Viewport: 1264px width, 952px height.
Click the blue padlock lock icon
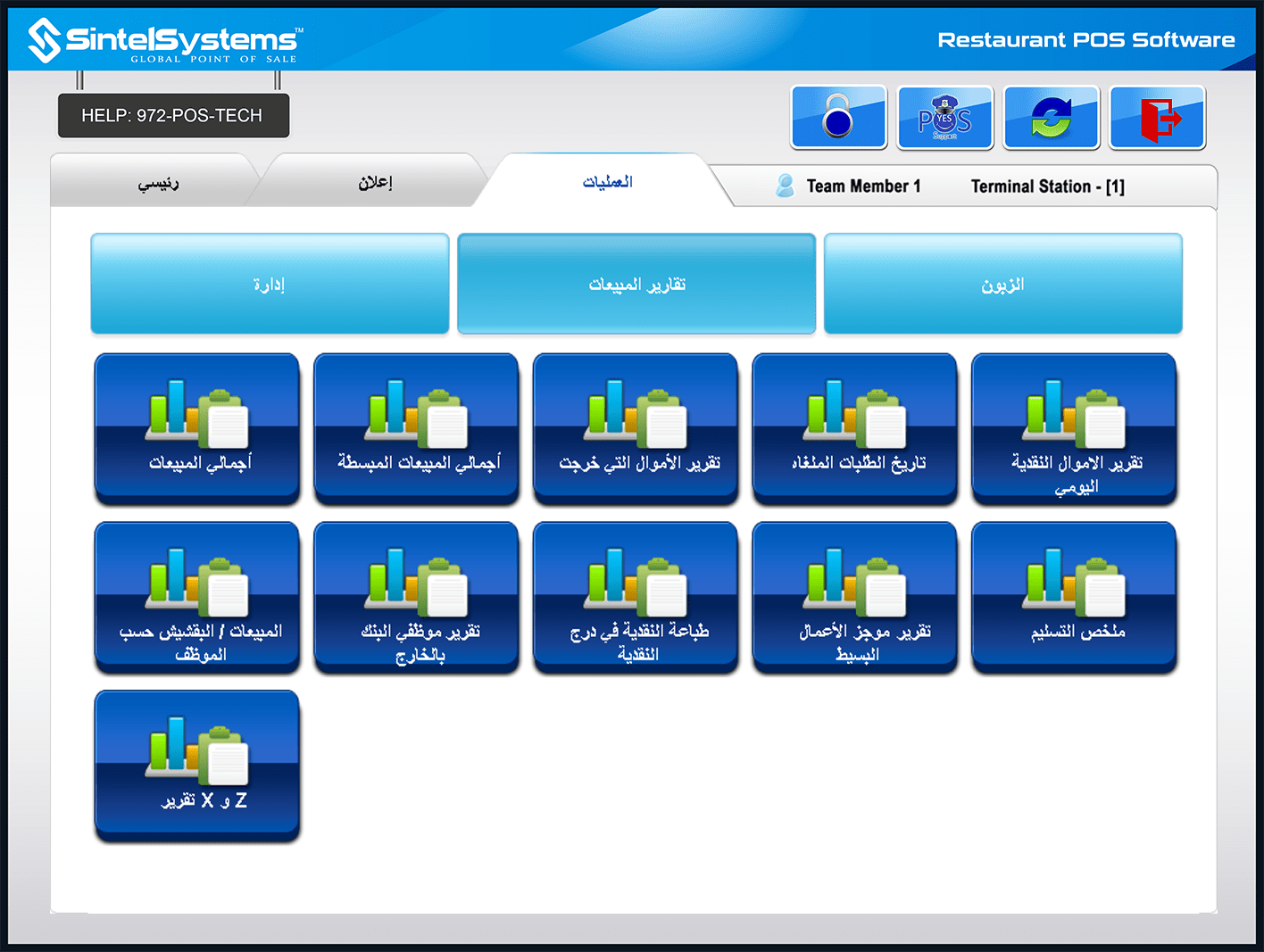click(838, 117)
